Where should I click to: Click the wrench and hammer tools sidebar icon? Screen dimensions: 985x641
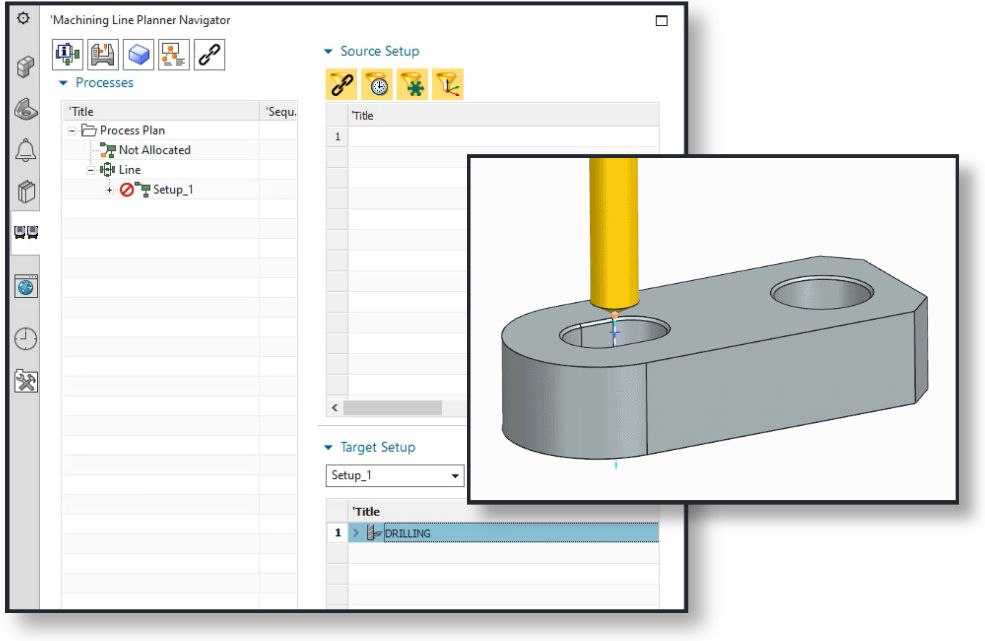(x=25, y=381)
